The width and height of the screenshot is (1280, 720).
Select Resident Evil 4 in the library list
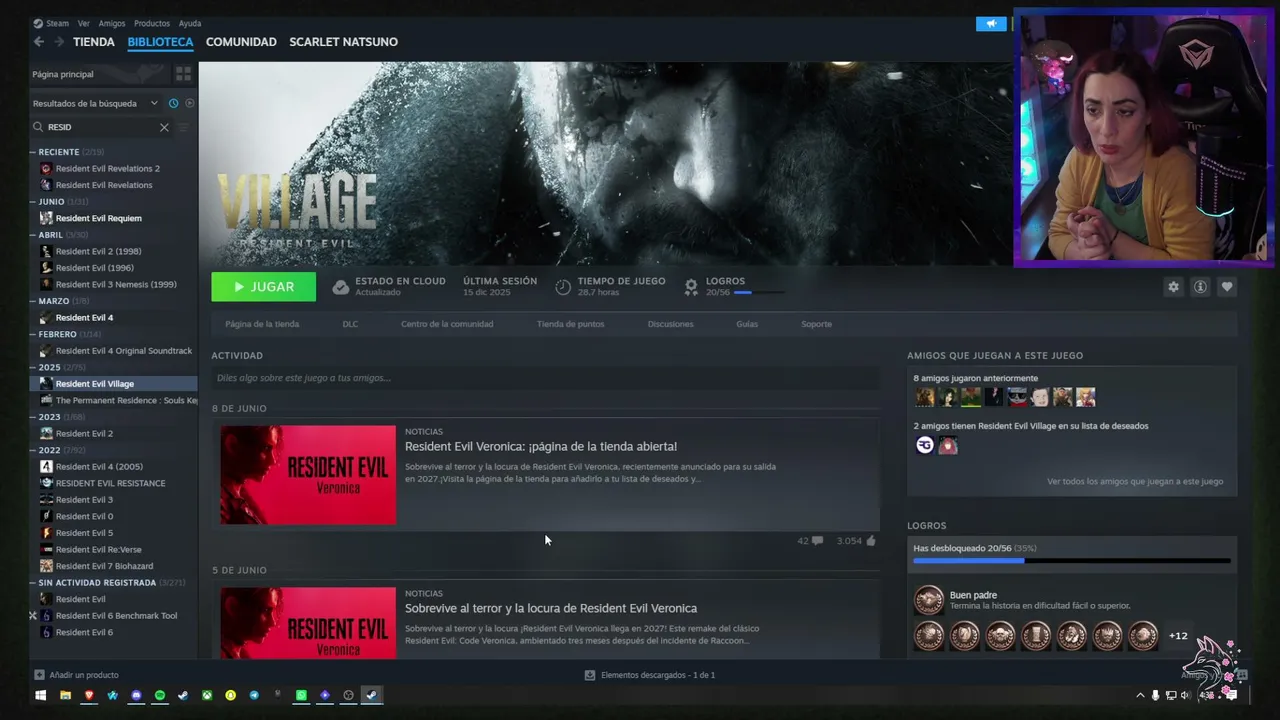pos(84,317)
